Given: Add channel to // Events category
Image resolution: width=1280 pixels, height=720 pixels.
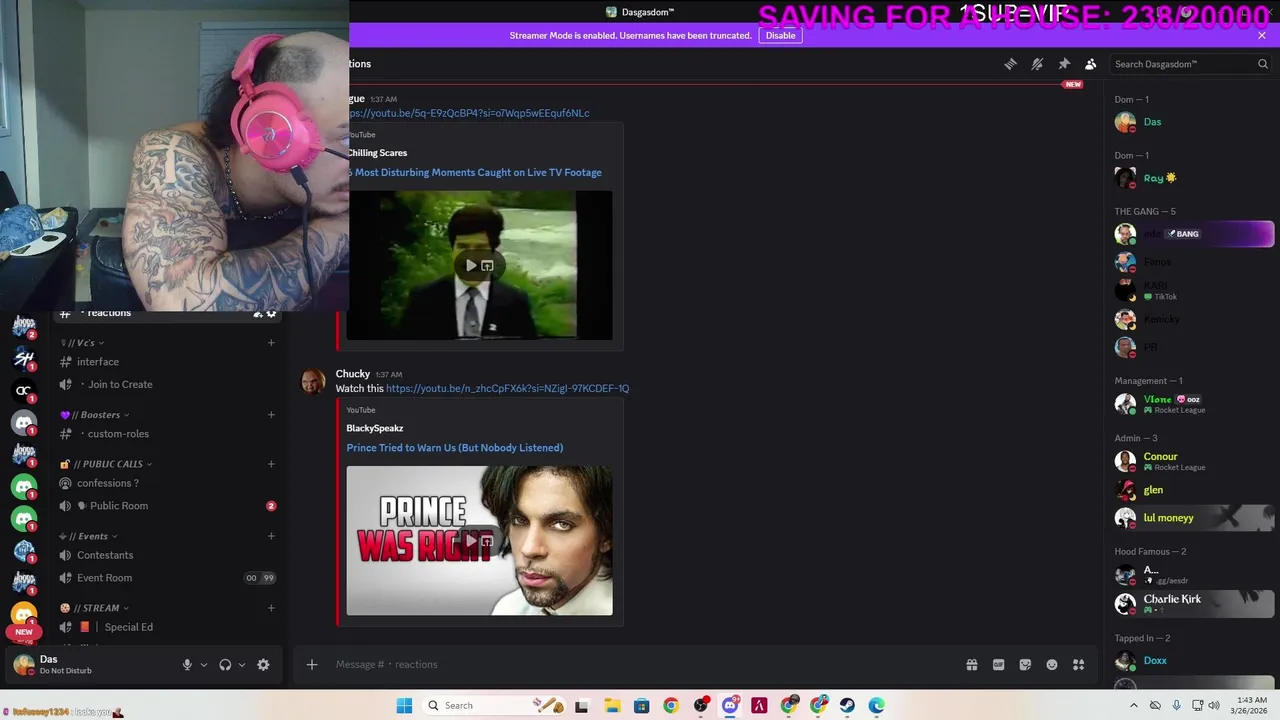Looking at the screenshot, I should 271,536.
